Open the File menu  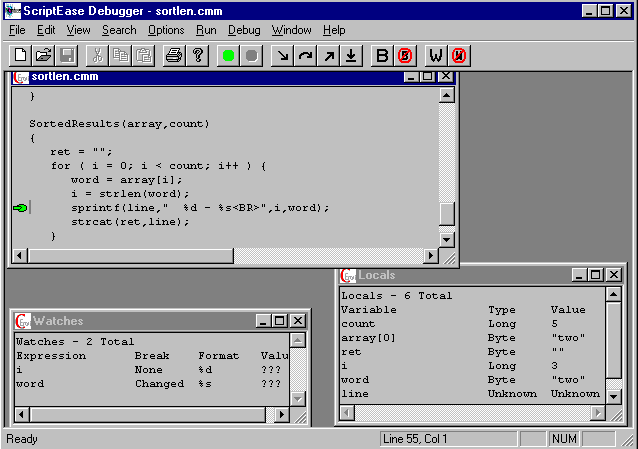point(17,30)
